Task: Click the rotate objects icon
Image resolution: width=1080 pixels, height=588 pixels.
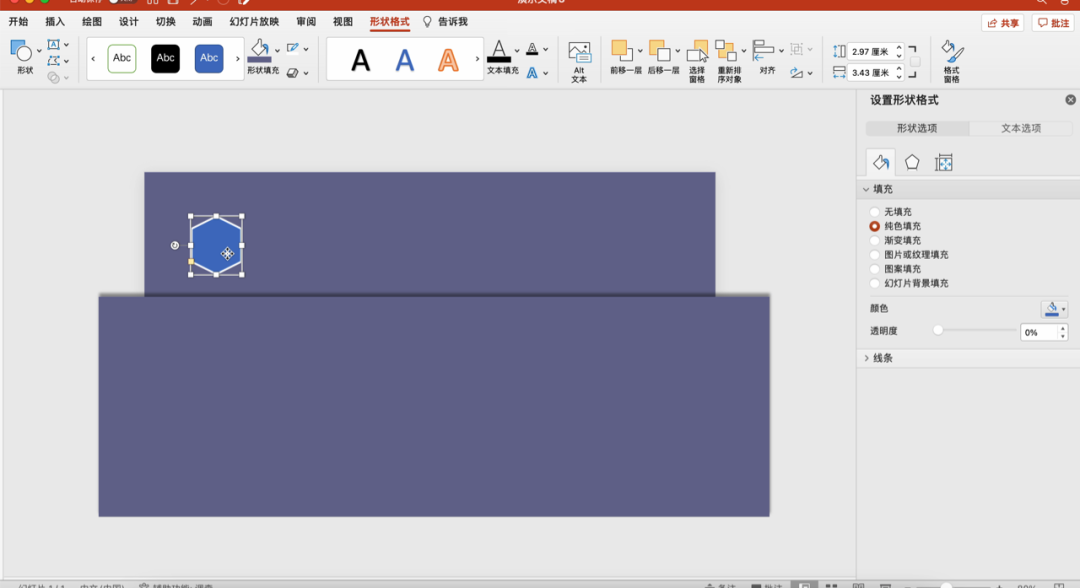Action: click(797, 72)
